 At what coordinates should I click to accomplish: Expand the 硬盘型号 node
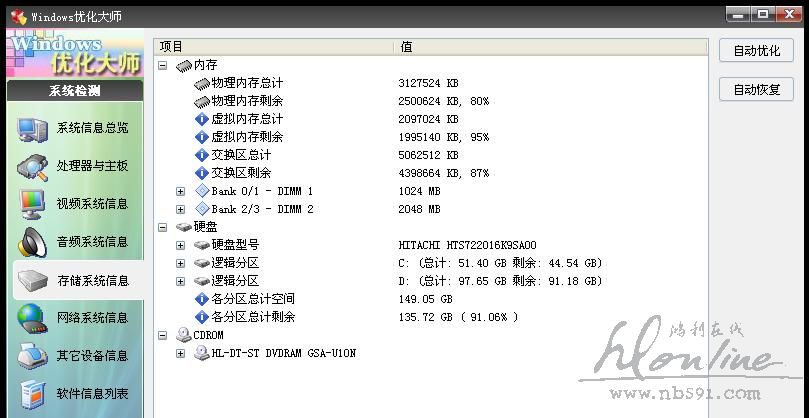coord(180,245)
